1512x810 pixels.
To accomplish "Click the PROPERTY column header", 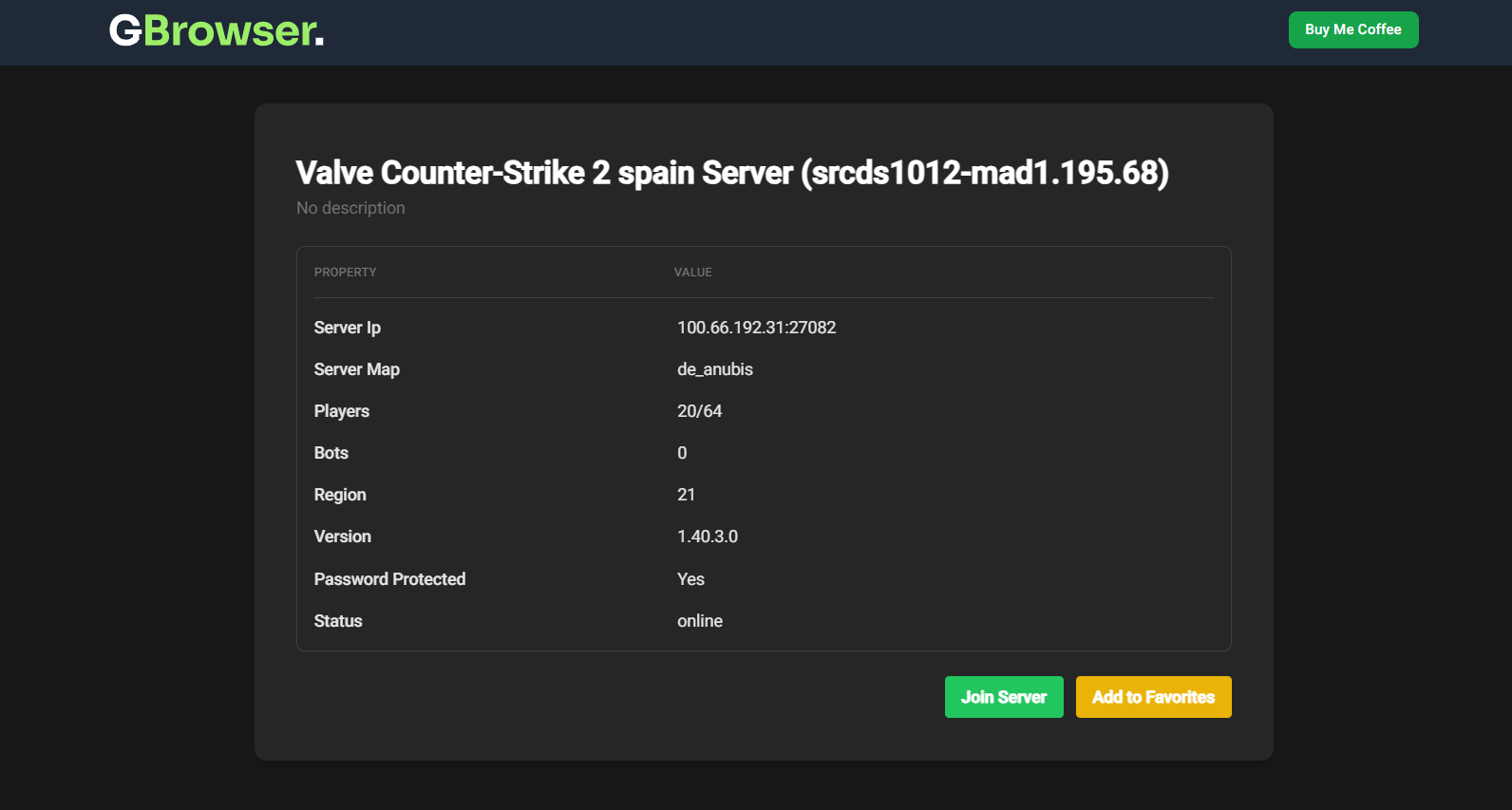I will point(346,273).
